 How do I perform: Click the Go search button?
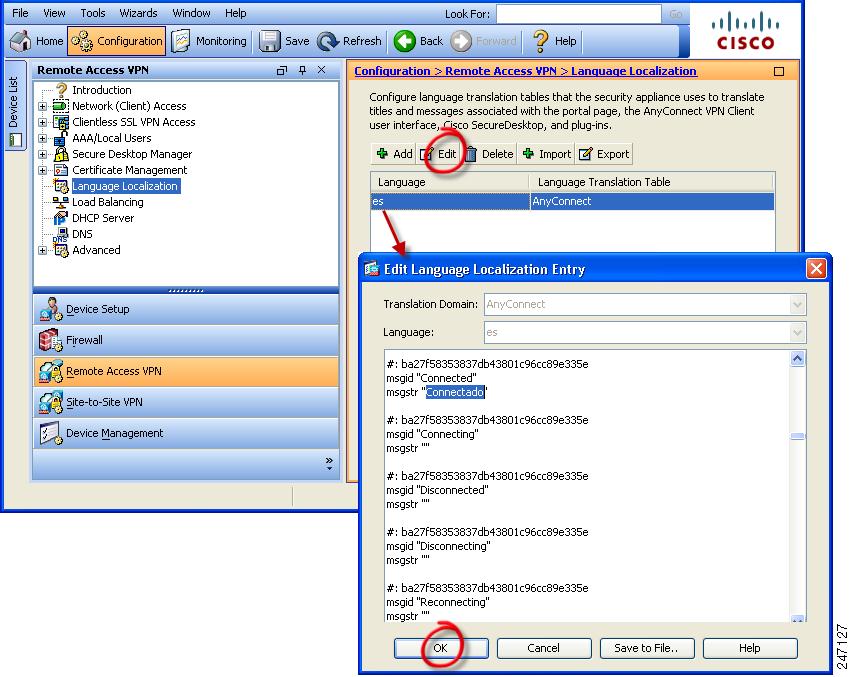[x=676, y=14]
